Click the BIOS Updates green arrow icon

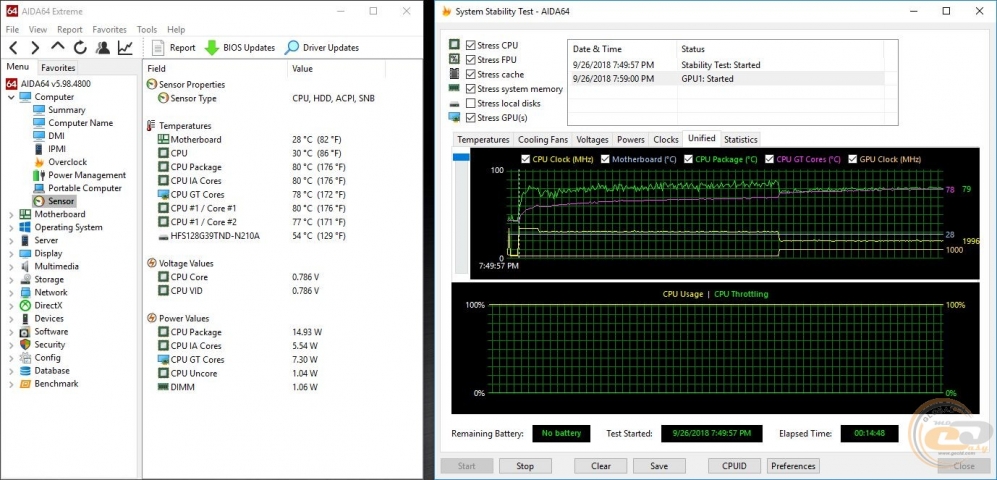(x=212, y=48)
